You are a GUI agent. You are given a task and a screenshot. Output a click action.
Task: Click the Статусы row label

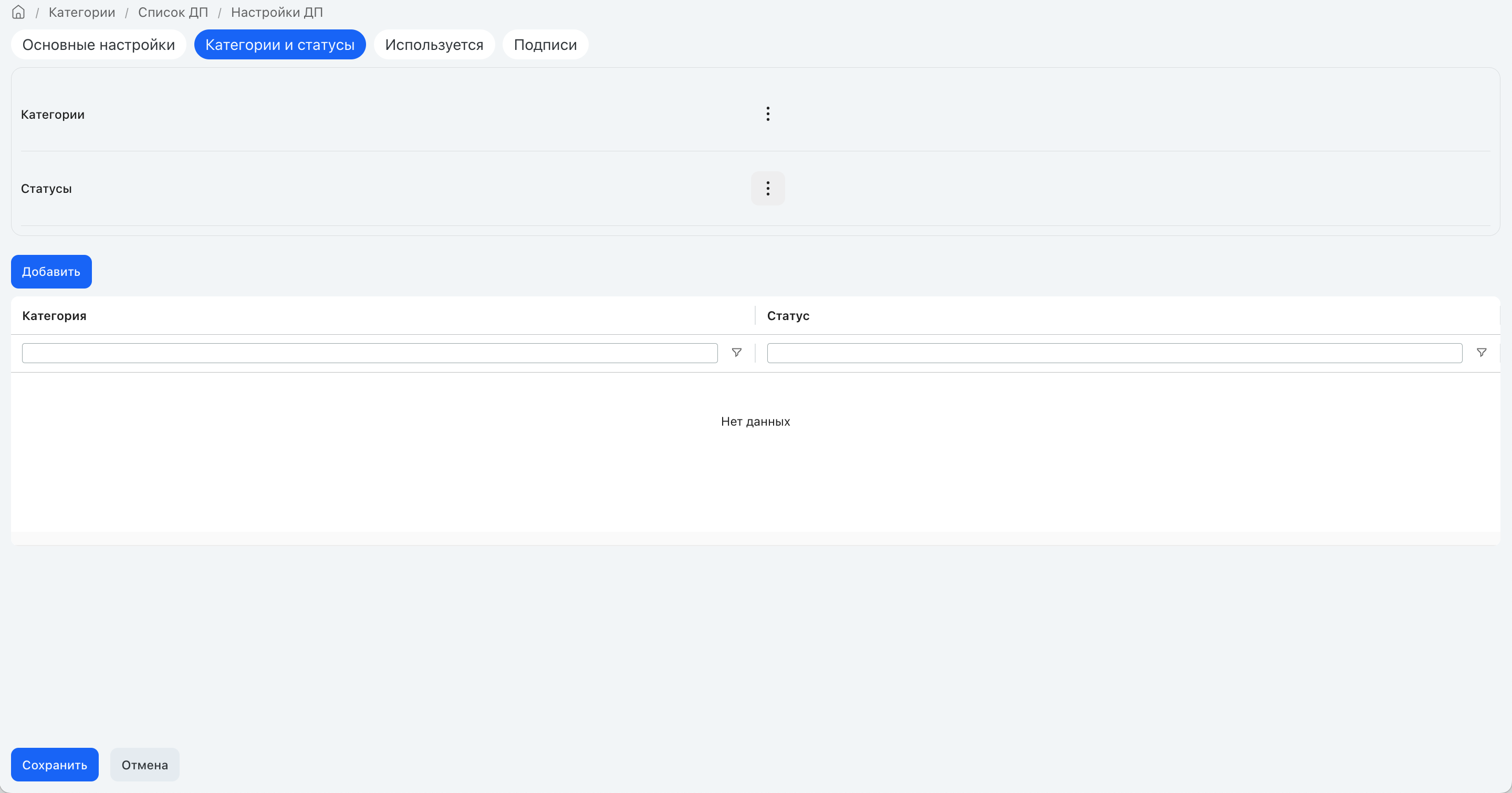click(x=46, y=189)
